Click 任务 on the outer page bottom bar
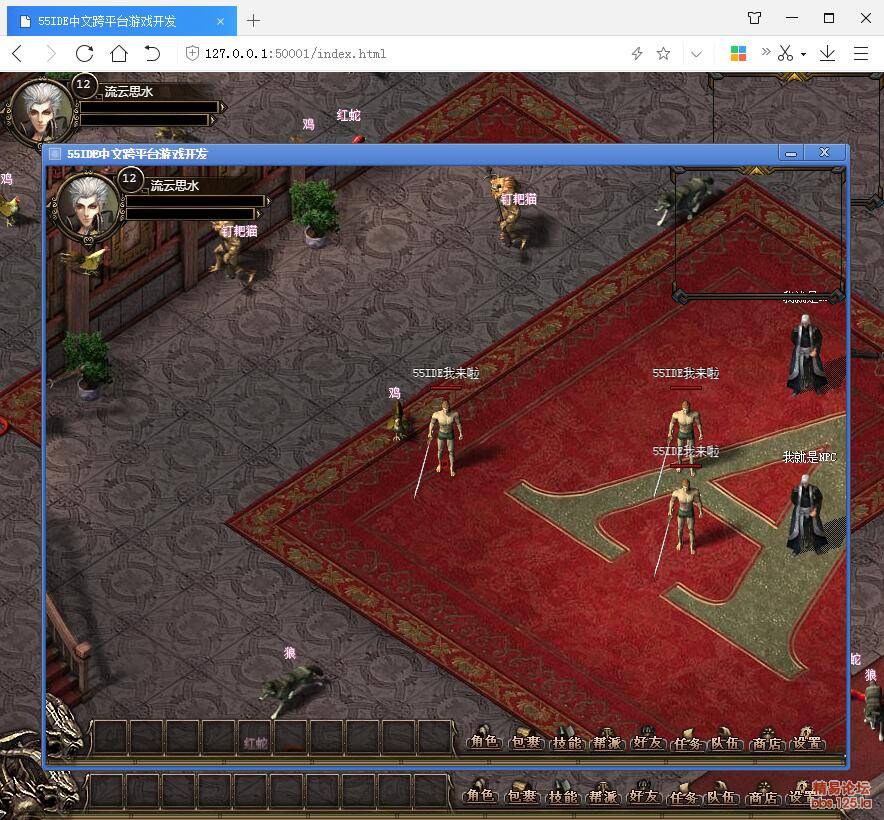Screen dimensions: 884x820 tap(684, 796)
